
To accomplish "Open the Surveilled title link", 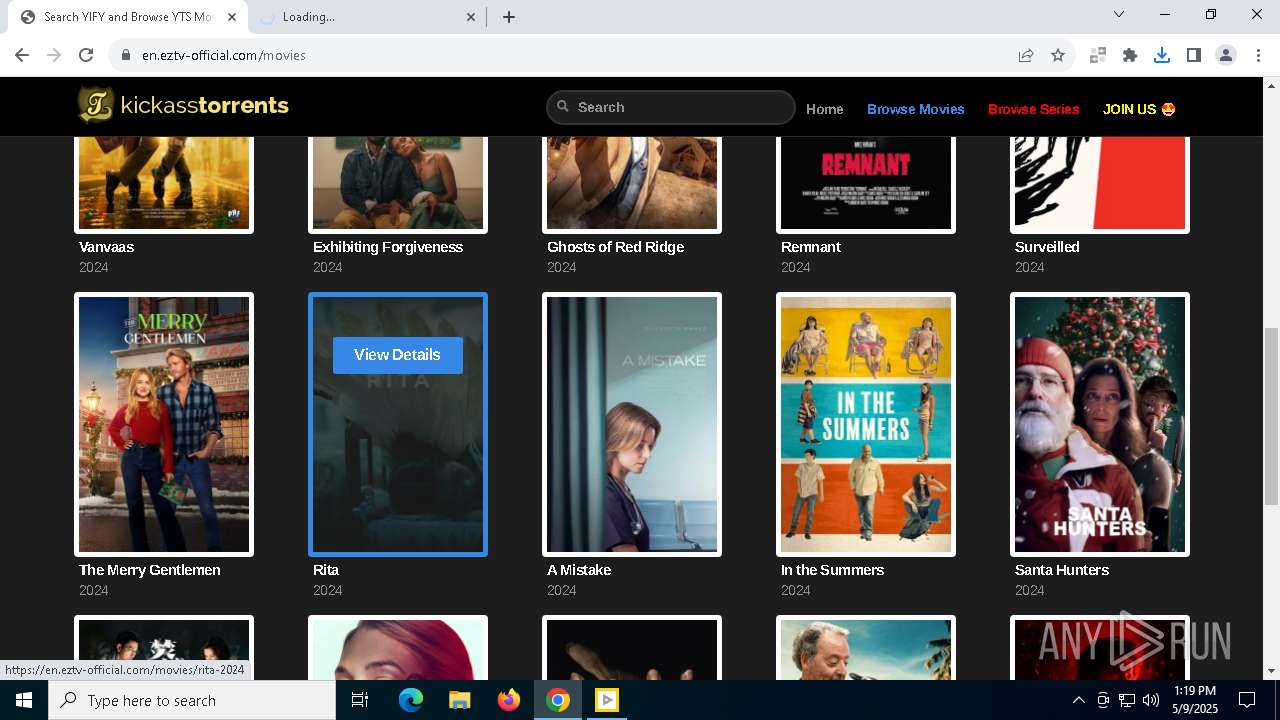I will [1047, 247].
